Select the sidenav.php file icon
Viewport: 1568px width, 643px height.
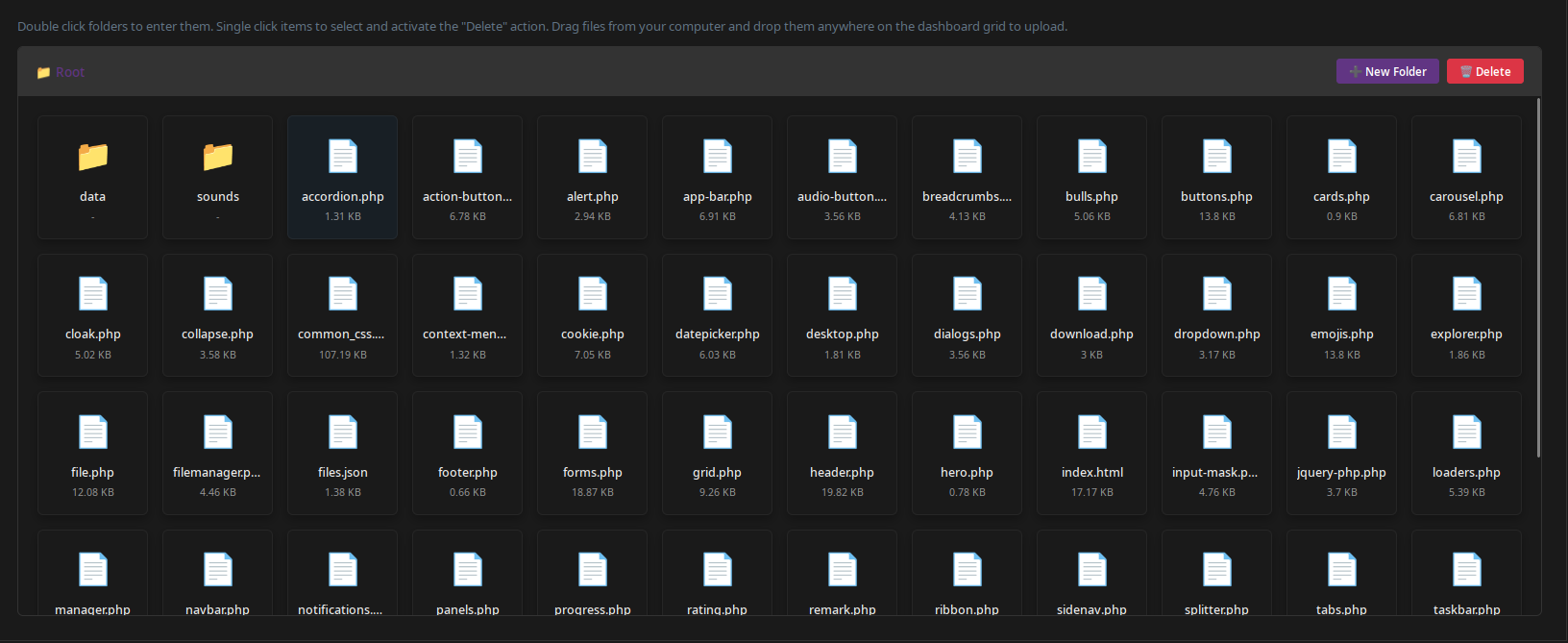pyautogui.click(x=1092, y=570)
